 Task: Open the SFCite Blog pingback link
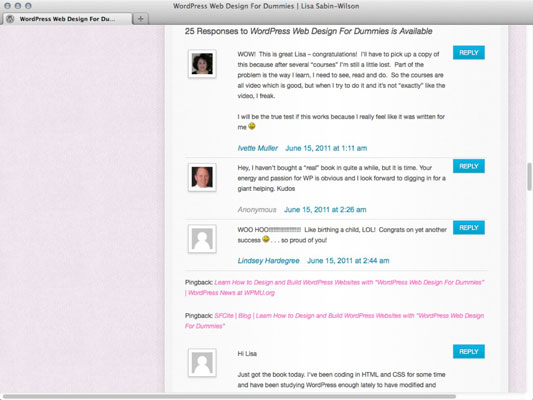pos(334,320)
